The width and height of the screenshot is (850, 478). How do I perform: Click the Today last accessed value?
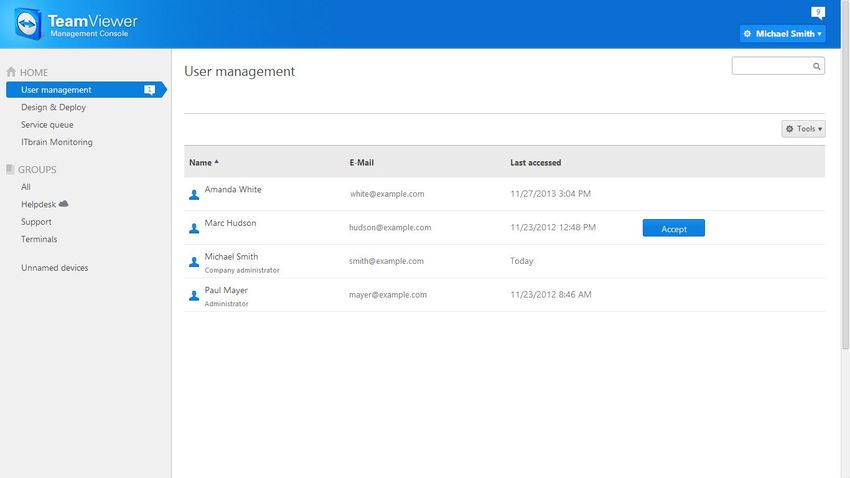coord(521,261)
